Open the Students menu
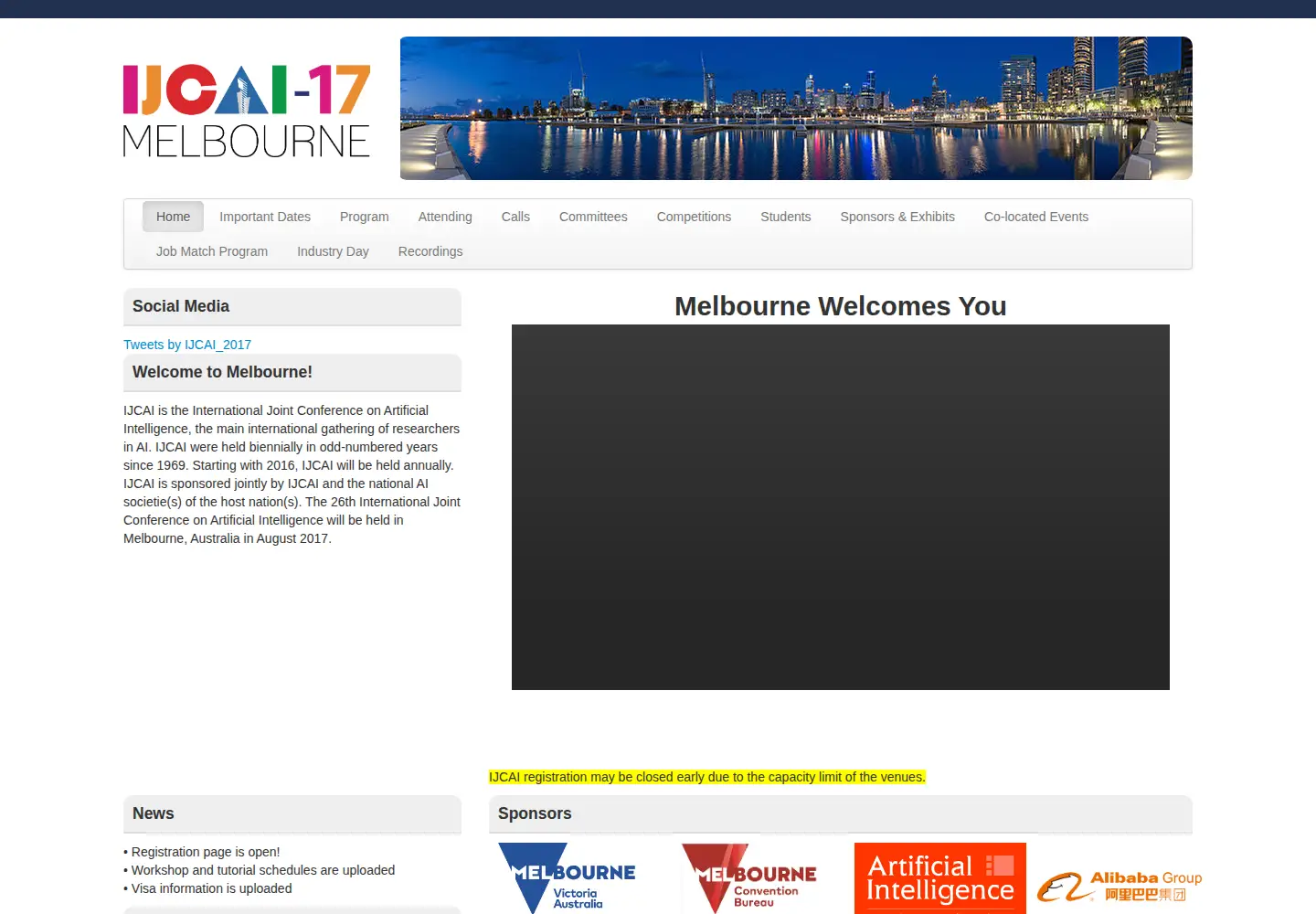Screen dimensions: 1316x914 point(786,217)
